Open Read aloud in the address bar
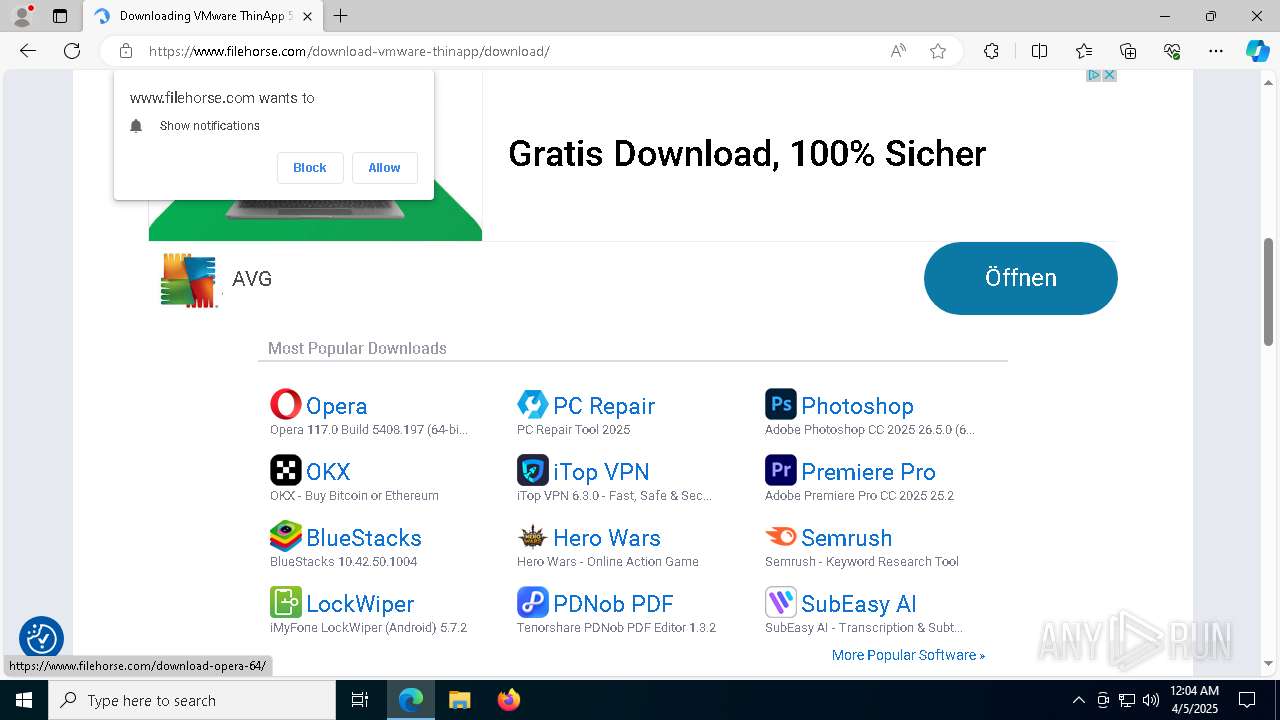1280x720 pixels. pos(898,51)
